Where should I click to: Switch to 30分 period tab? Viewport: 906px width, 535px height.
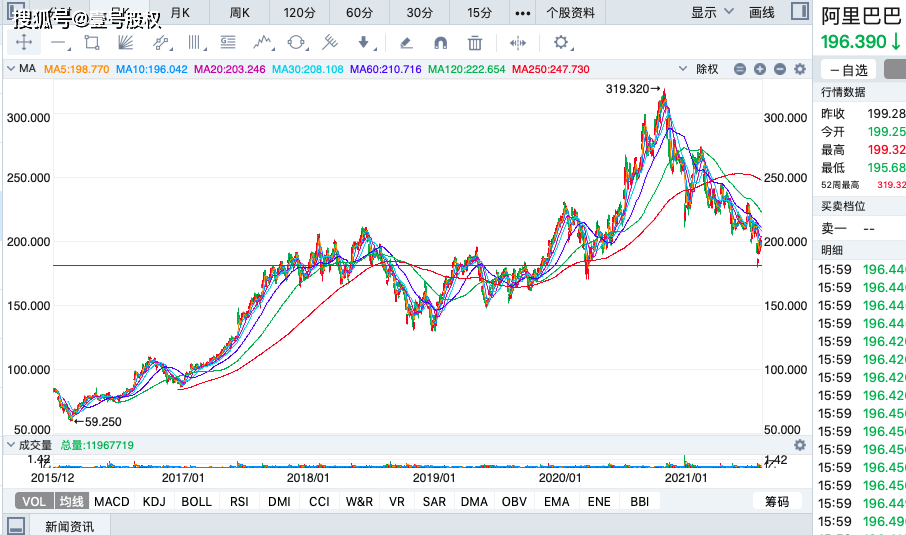(419, 12)
